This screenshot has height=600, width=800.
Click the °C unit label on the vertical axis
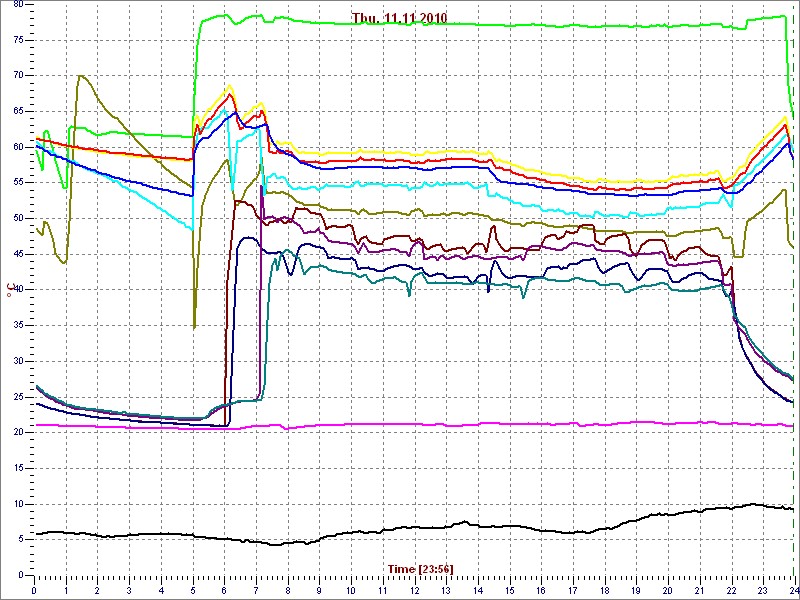coord(9,290)
